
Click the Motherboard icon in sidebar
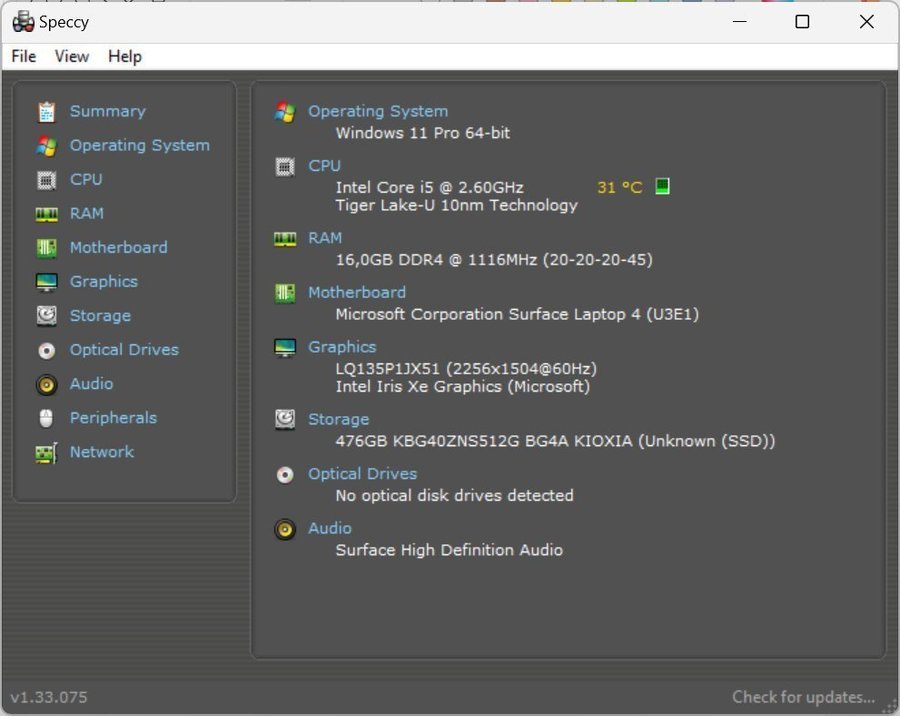pyautogui.click(x=46, y=248)
